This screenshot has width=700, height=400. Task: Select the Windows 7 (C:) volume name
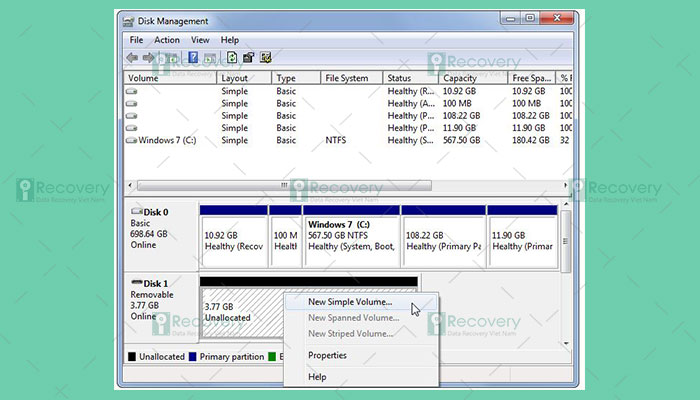coord(167,140)
